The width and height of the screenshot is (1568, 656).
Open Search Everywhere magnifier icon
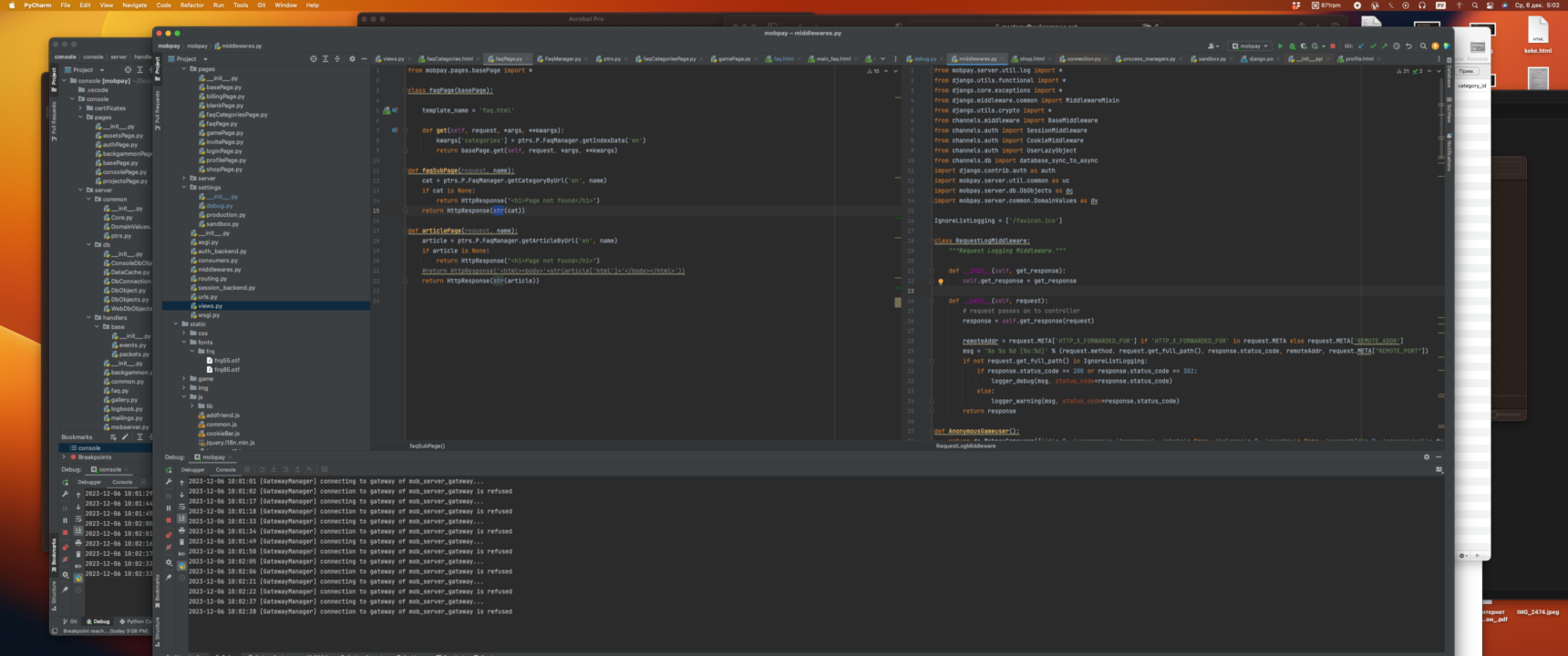1423,46
